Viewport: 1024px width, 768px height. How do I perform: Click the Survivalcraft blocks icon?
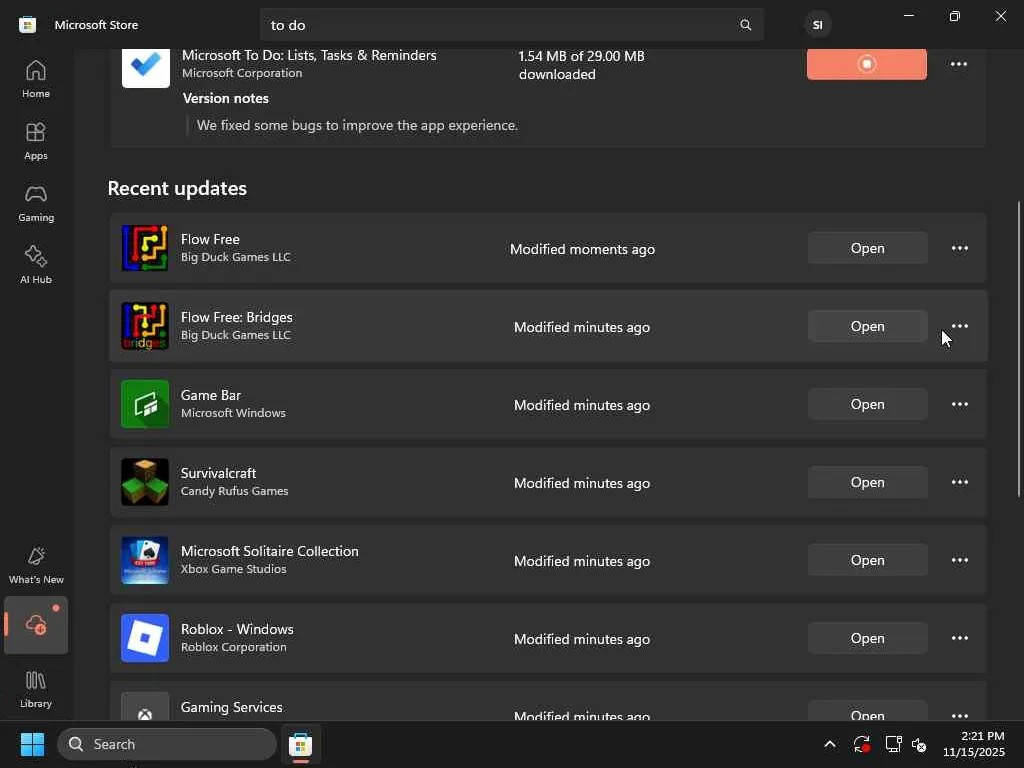145,482
